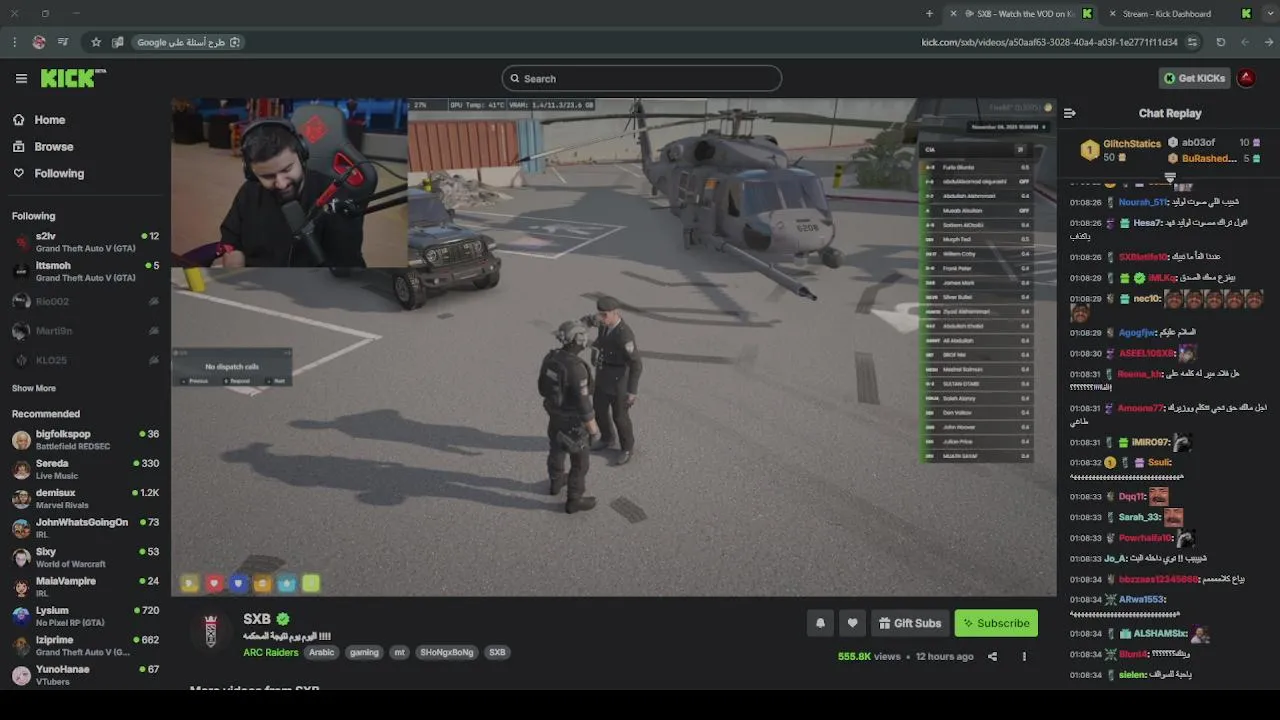Select the Arabic tag

[321, 652]
